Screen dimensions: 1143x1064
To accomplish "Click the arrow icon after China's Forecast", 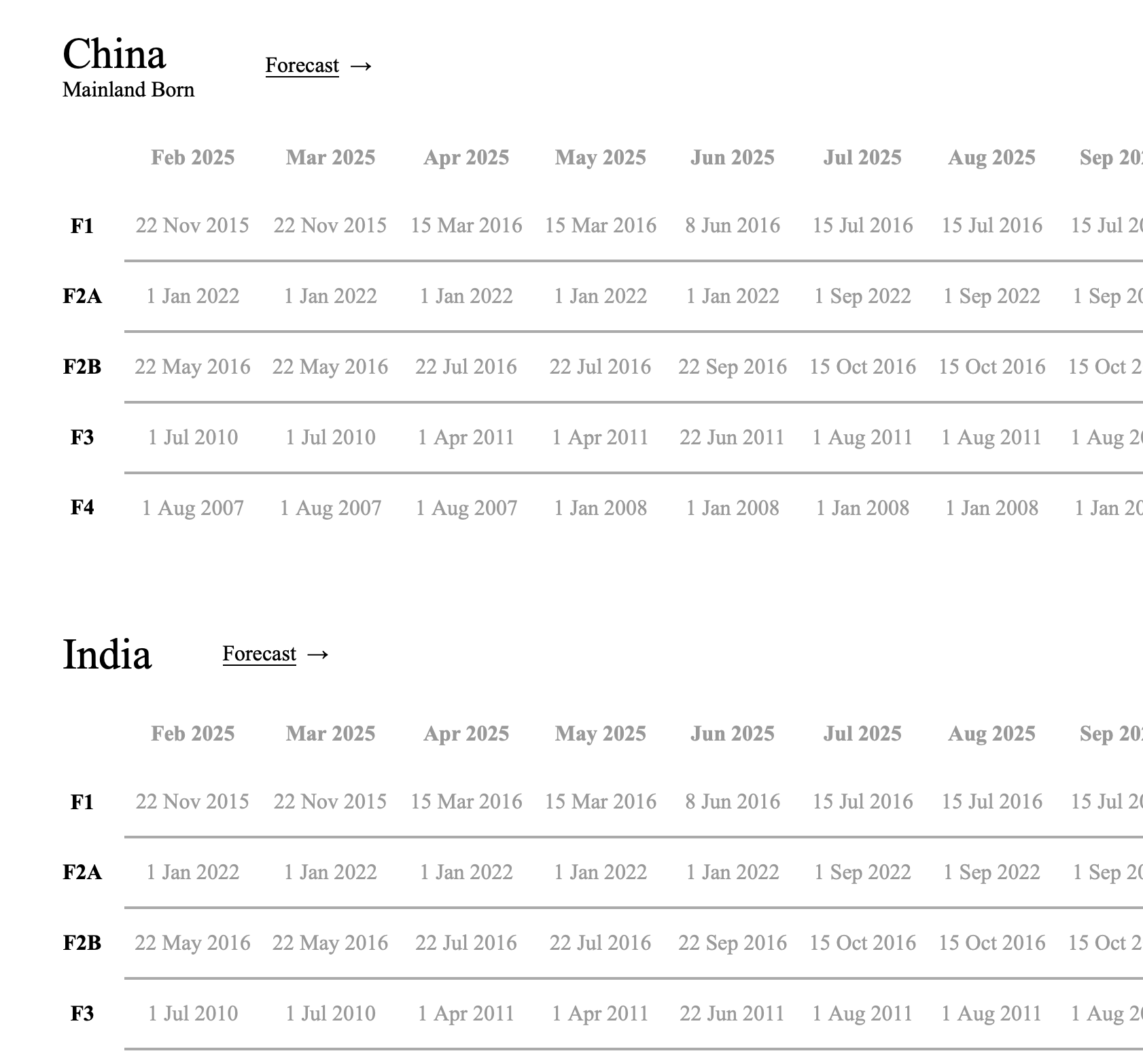I will pyautogui.click(x=361, y=65).
